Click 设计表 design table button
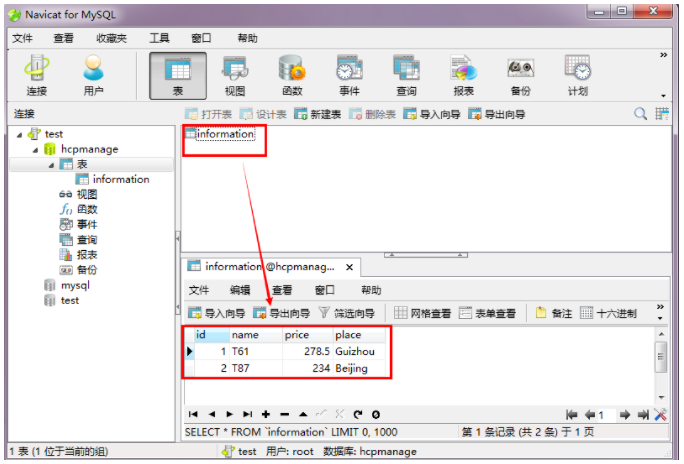The width and height of the screenshot is (684, 464). [x=263, y=114]
